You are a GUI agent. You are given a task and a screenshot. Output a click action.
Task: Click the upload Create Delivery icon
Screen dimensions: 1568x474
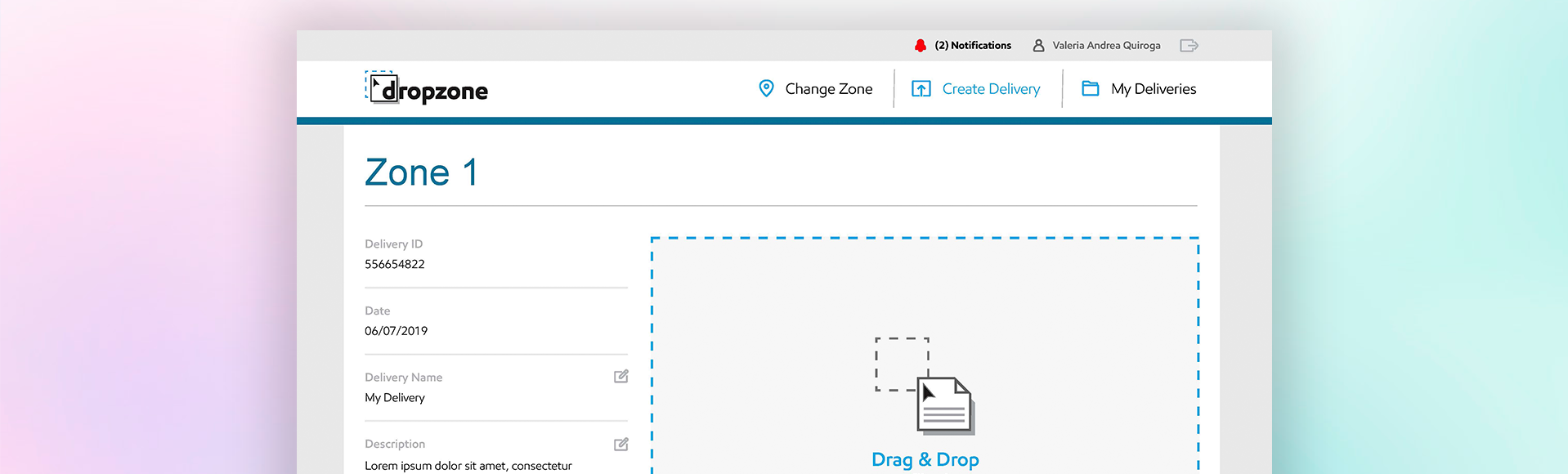click(921, 88)
